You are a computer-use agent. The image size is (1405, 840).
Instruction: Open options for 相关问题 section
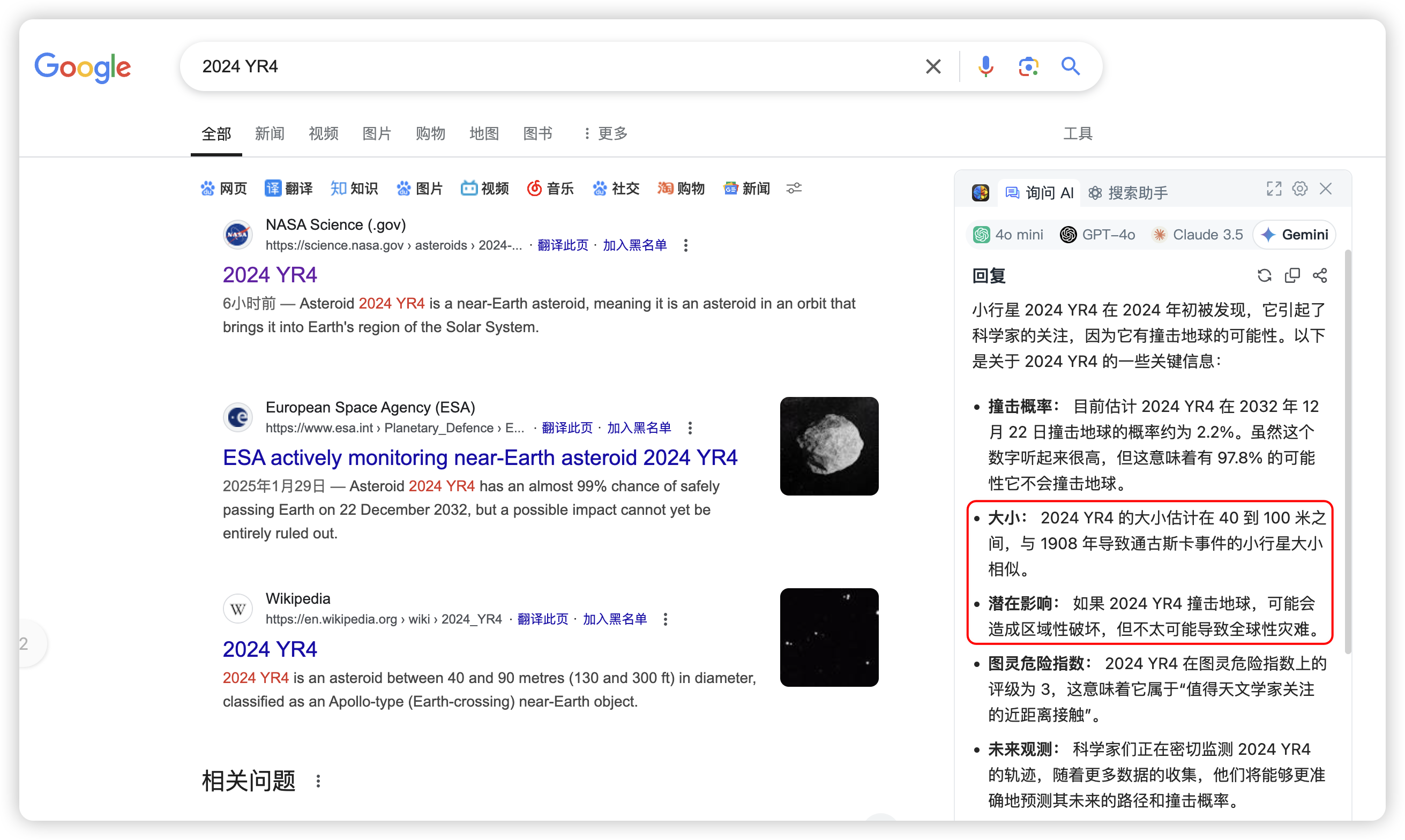click(x=318, y=781)
